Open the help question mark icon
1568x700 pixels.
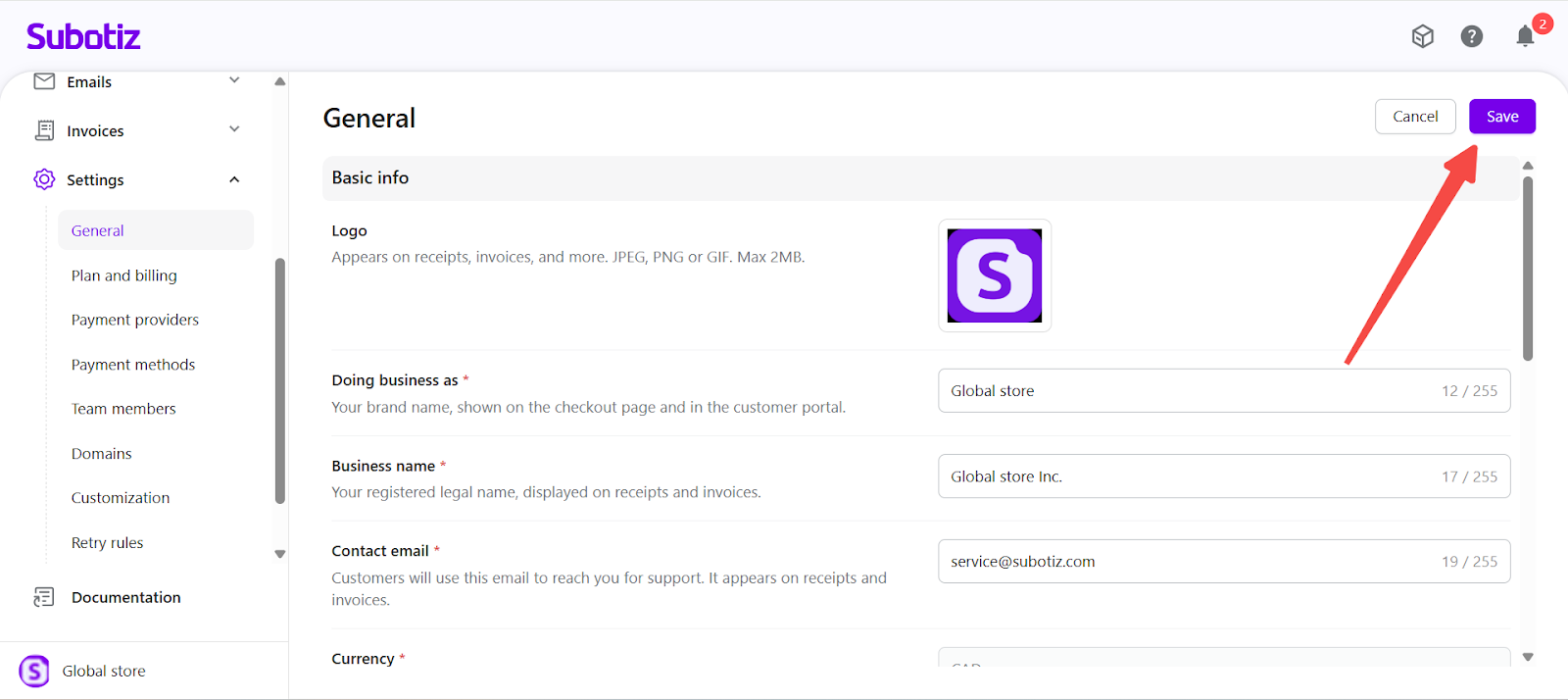(1471, 36)
